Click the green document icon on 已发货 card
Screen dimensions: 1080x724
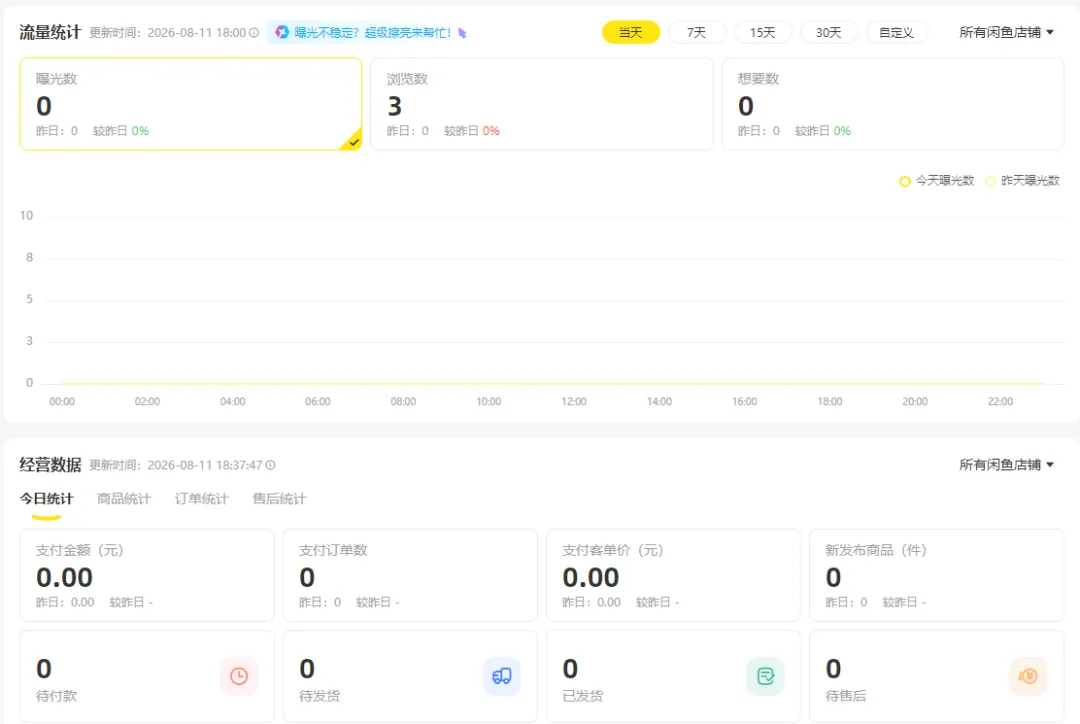coord(765,676)
